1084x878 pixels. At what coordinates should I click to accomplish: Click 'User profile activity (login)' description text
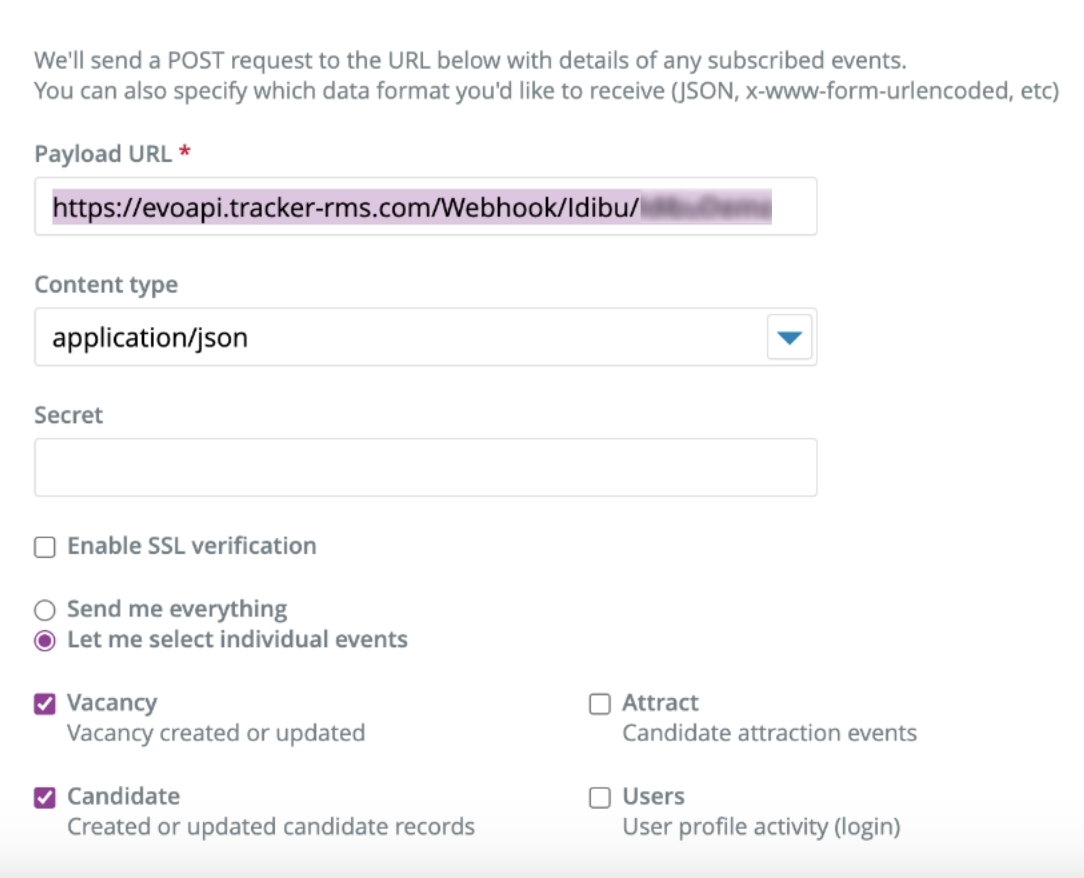(761, 827)
